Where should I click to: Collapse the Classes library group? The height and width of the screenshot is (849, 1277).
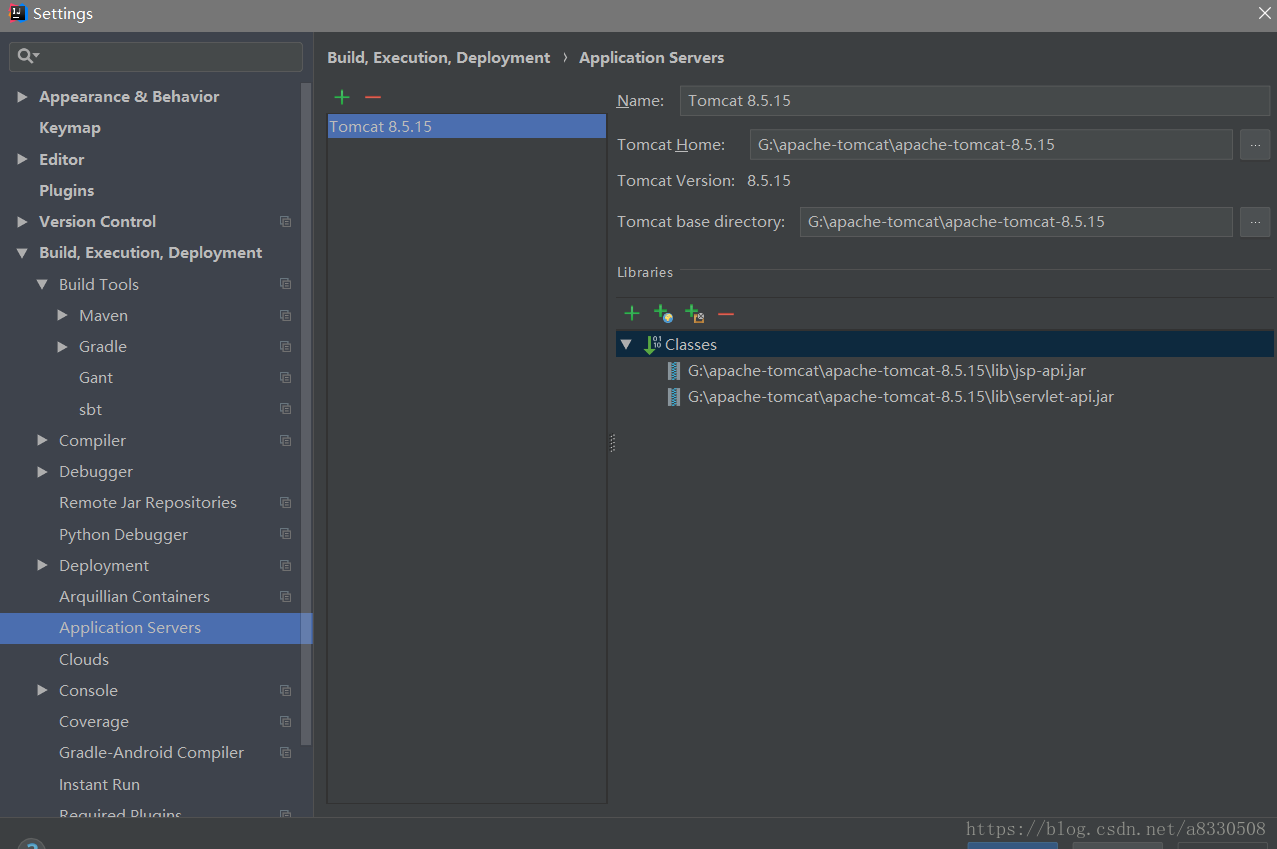[x=626, y=344]
